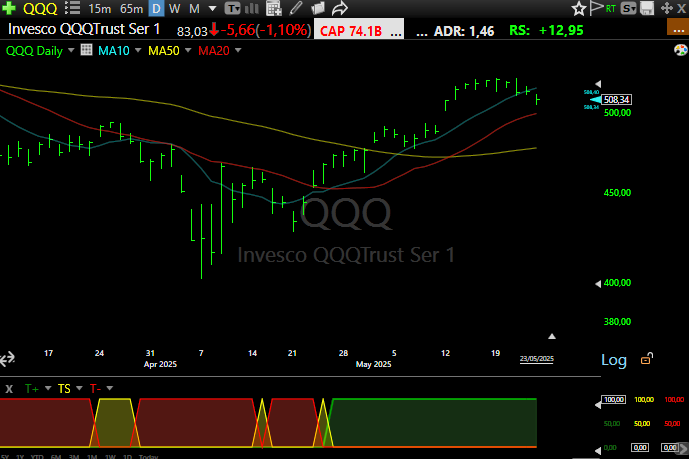The width and height of the screenshot is (689, 459).
Task: Click the X on the indicator pane
Action: pos(9,389)
